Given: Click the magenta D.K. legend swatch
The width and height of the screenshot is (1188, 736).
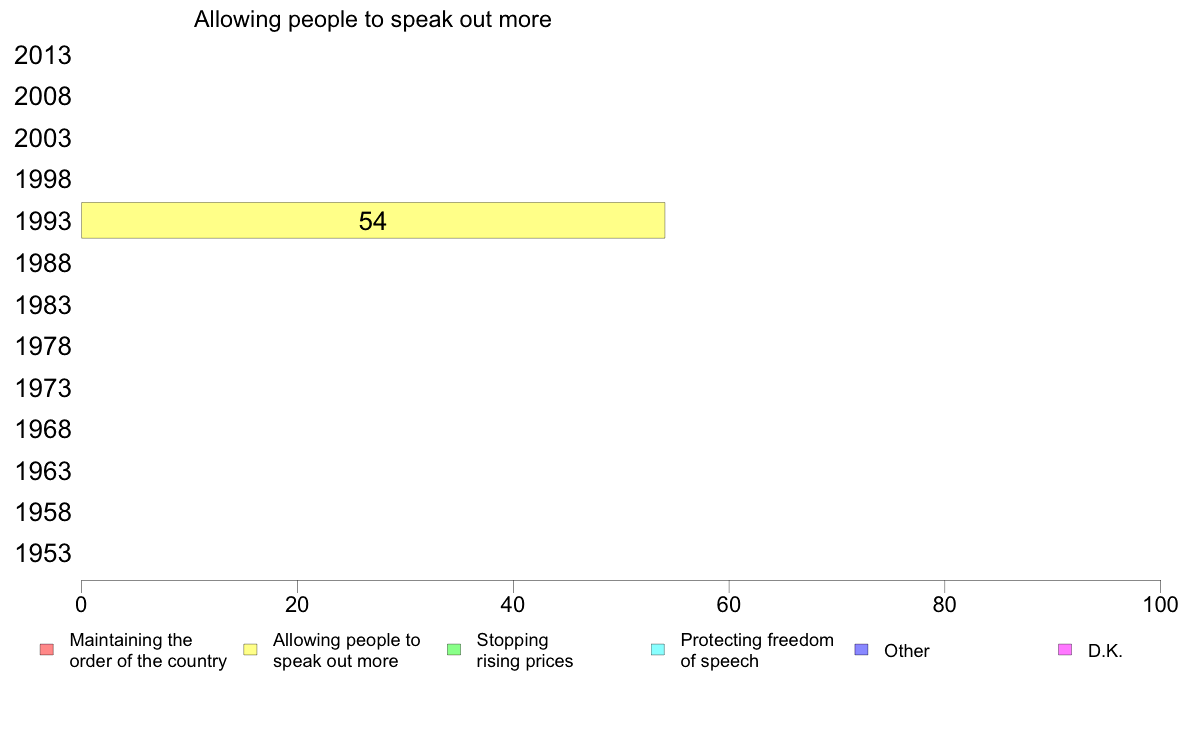Looking at the screenshot, I should (1065, 650).
